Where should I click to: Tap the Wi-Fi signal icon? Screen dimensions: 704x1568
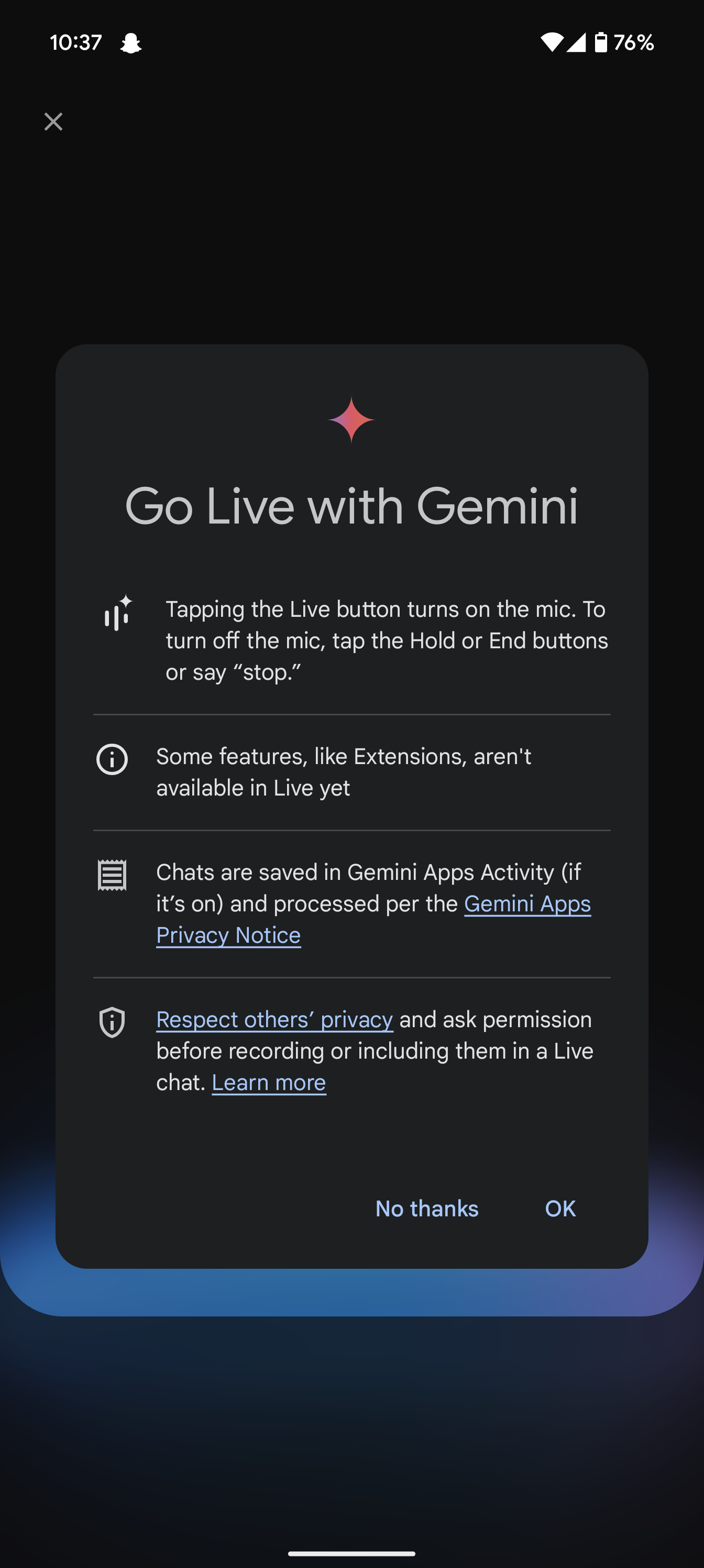pyautogui.click(x=552, y=42)
